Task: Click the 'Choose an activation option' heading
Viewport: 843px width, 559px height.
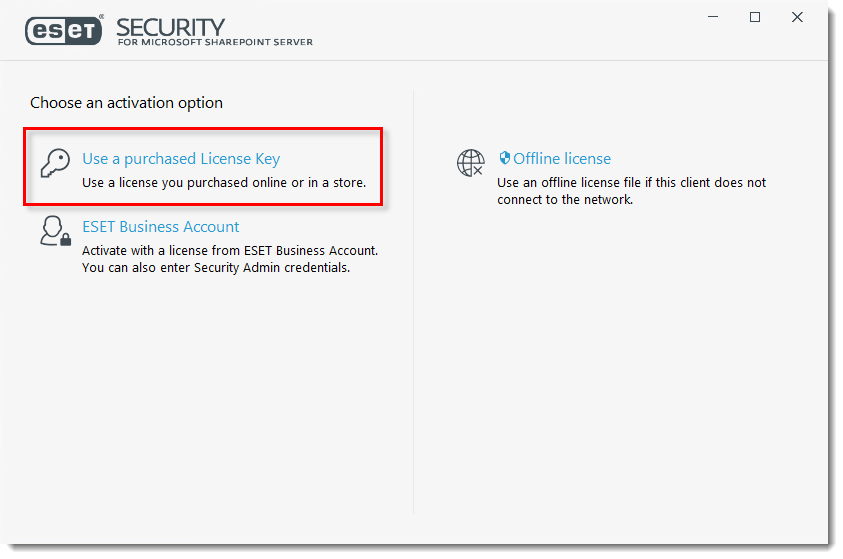Action: [x=126, y=103]
